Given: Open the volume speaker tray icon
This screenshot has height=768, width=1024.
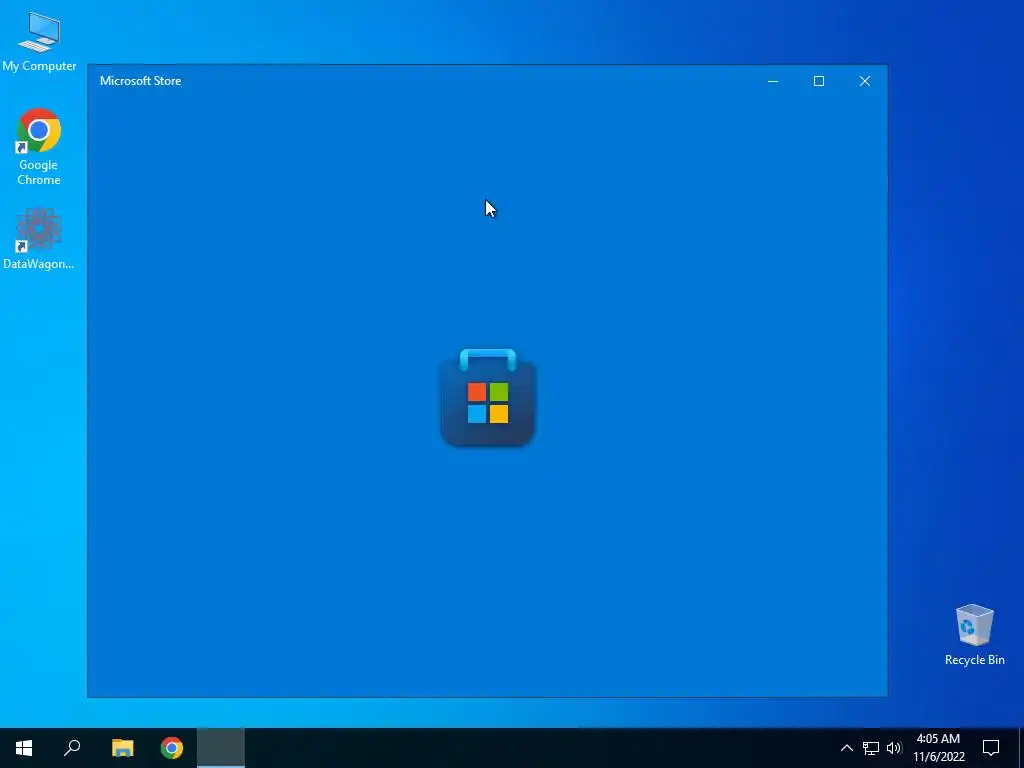Looking at the screenshot, I should pos(894,748).
